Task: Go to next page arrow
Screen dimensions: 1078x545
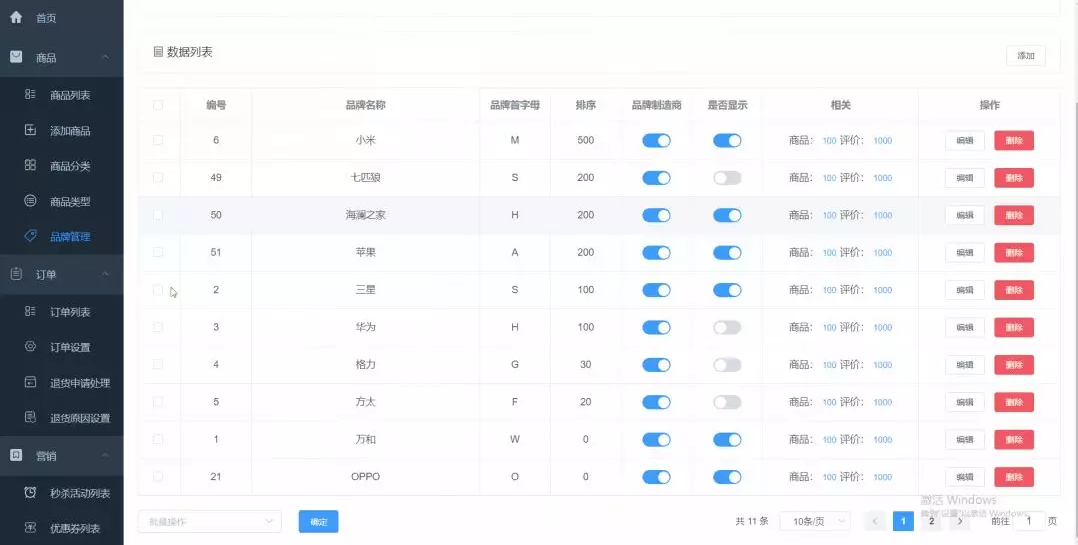Action: 960,521
